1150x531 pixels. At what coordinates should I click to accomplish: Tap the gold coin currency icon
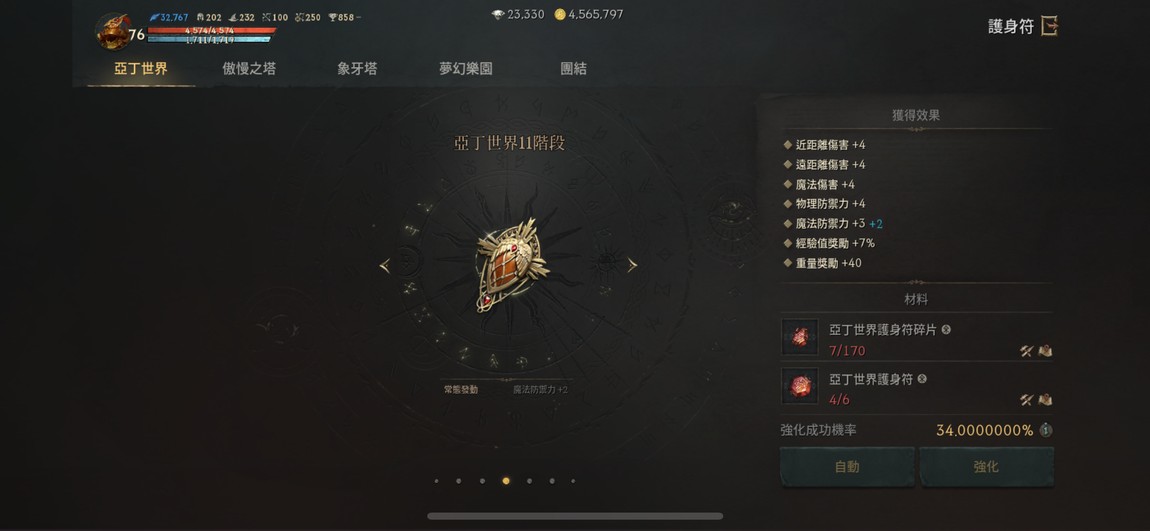pyautogui.click(x=560, y=15)
